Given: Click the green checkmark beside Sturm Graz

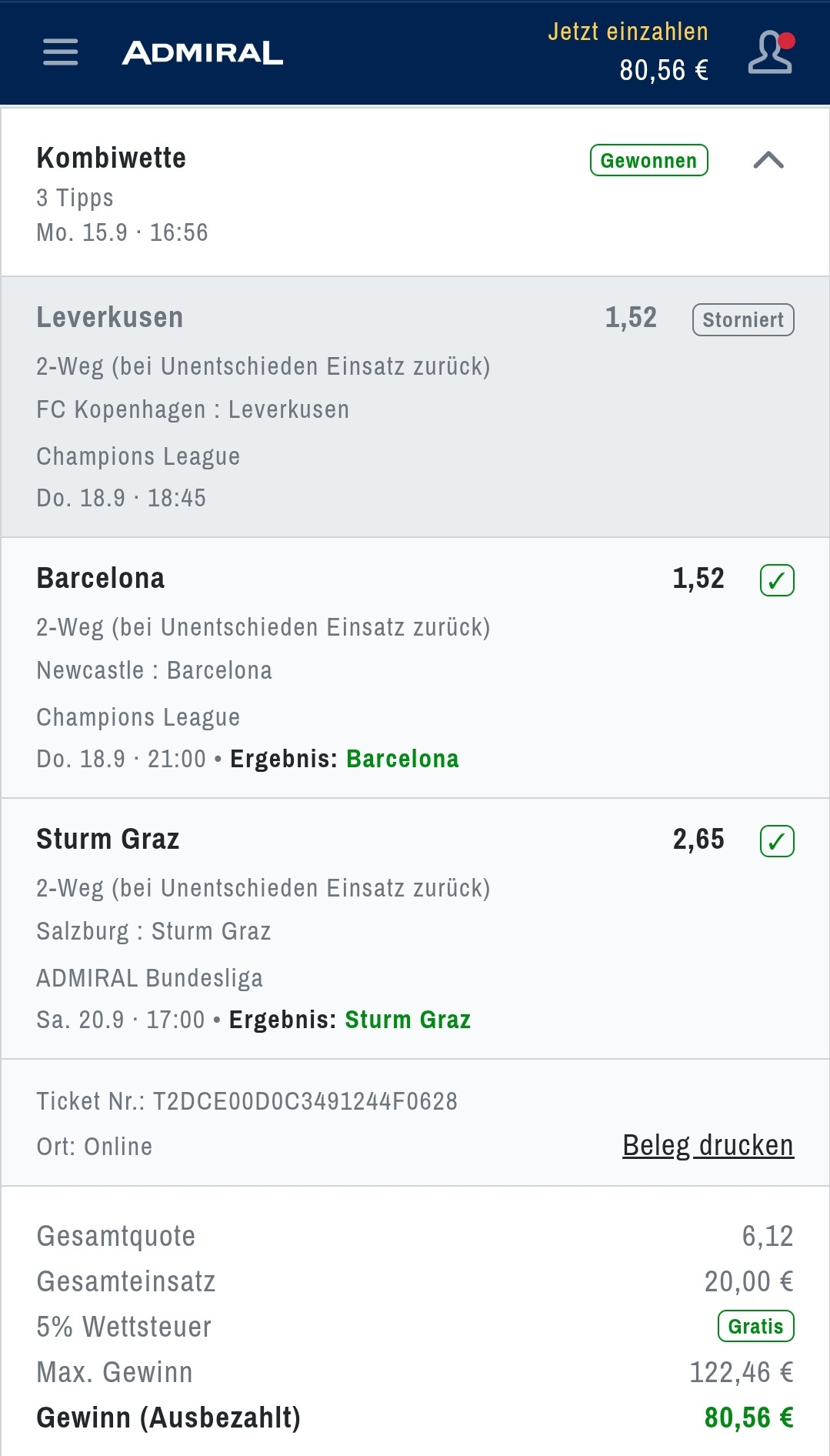Looking at the screenshot, I should [777, 841].
